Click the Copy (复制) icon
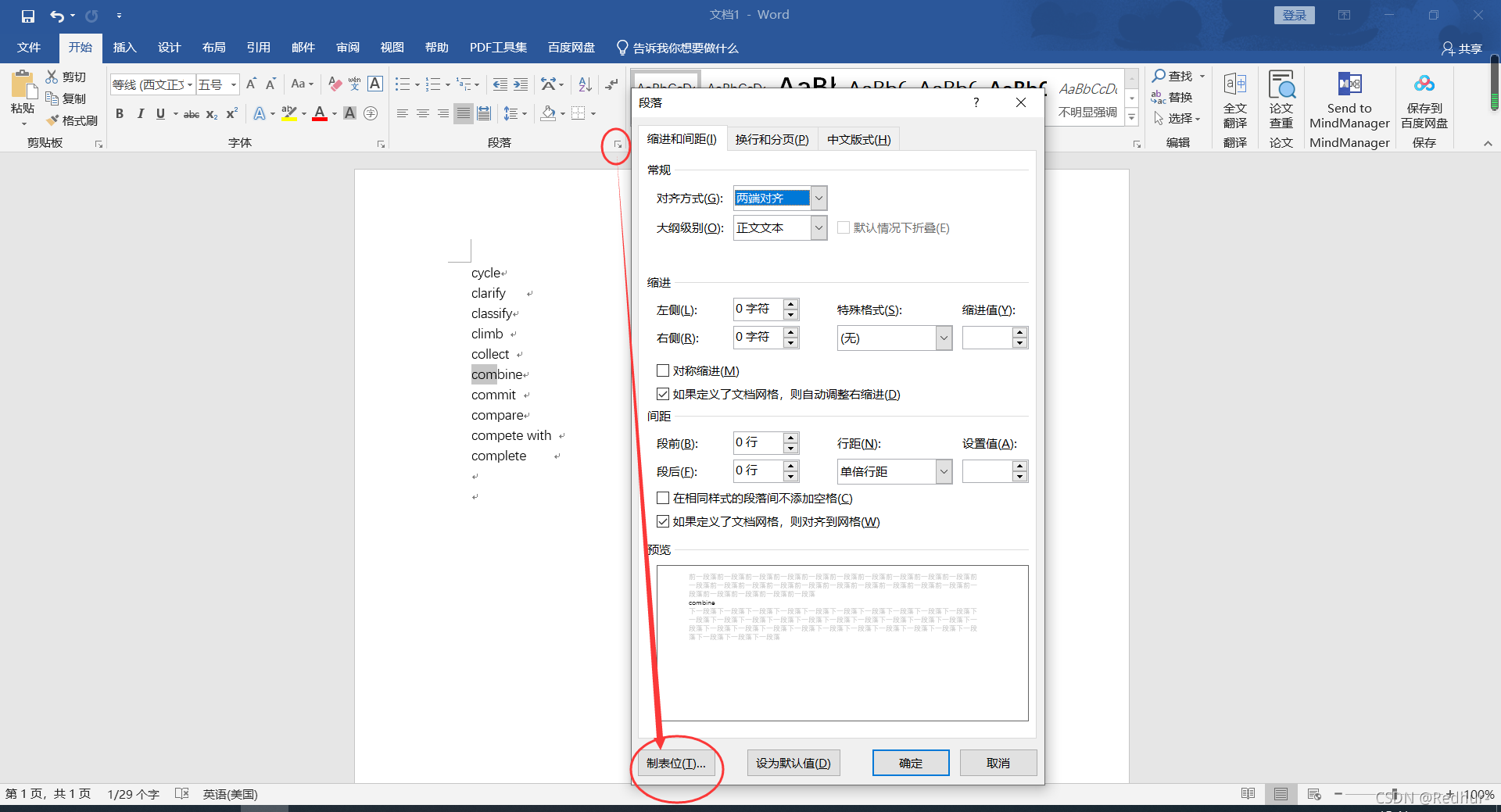This screenshot has height=812, width=1501. (x=52, y=98)
